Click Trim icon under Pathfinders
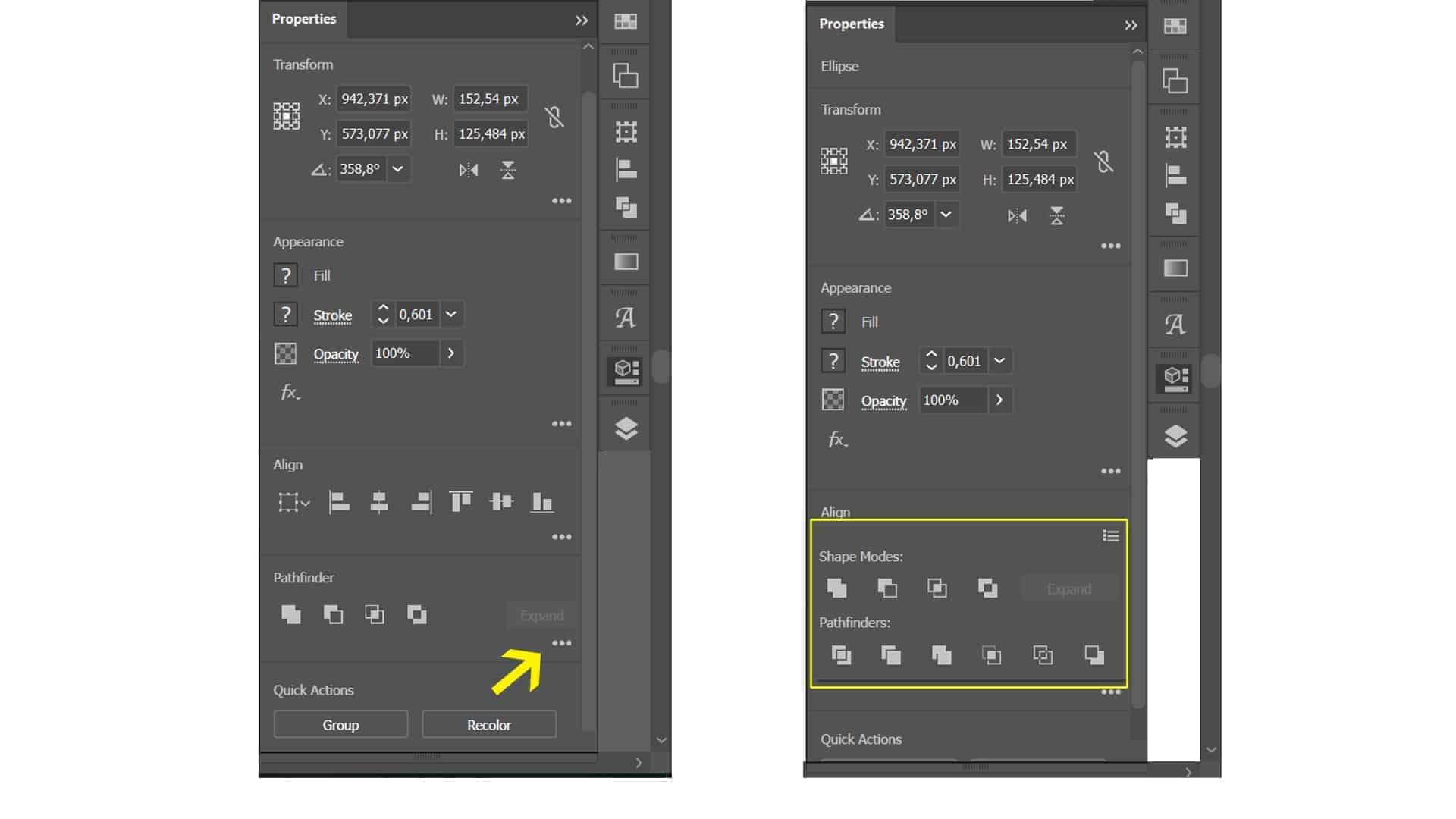The image size is (1456, 819). pyautogui.click(x=891, y=654)
